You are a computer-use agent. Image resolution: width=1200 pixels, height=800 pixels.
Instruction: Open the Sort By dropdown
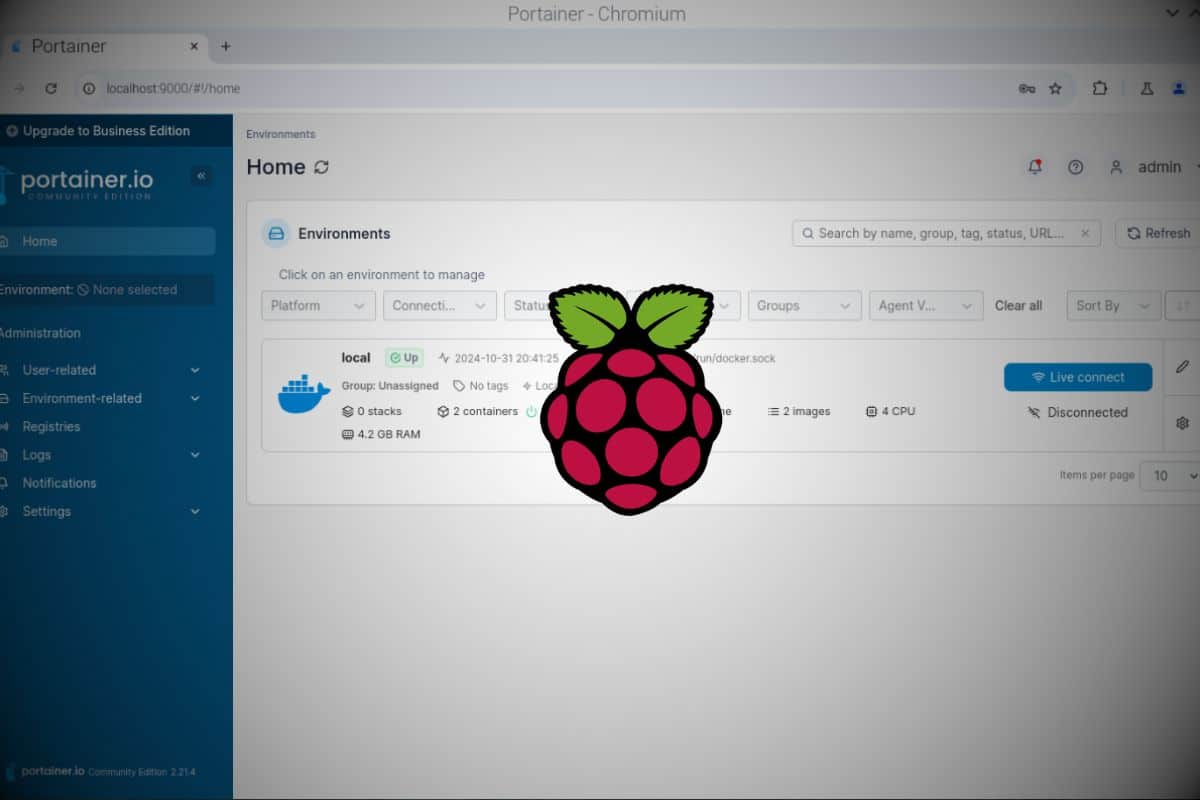[x=1114, y=306]
